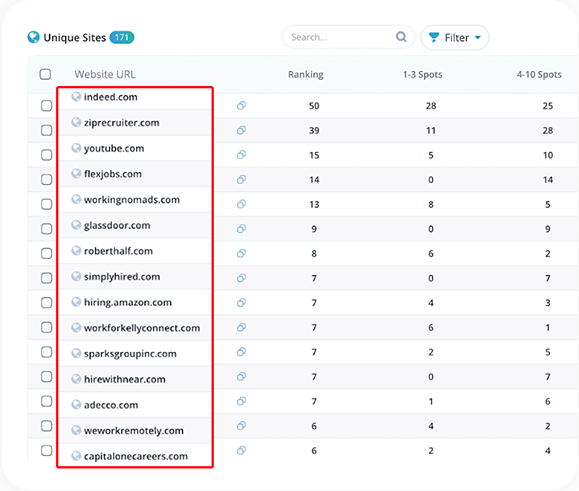Check the box for the roberthalf.com row
The width and height of the screenshot is (579, 491).
coord(47,253)
